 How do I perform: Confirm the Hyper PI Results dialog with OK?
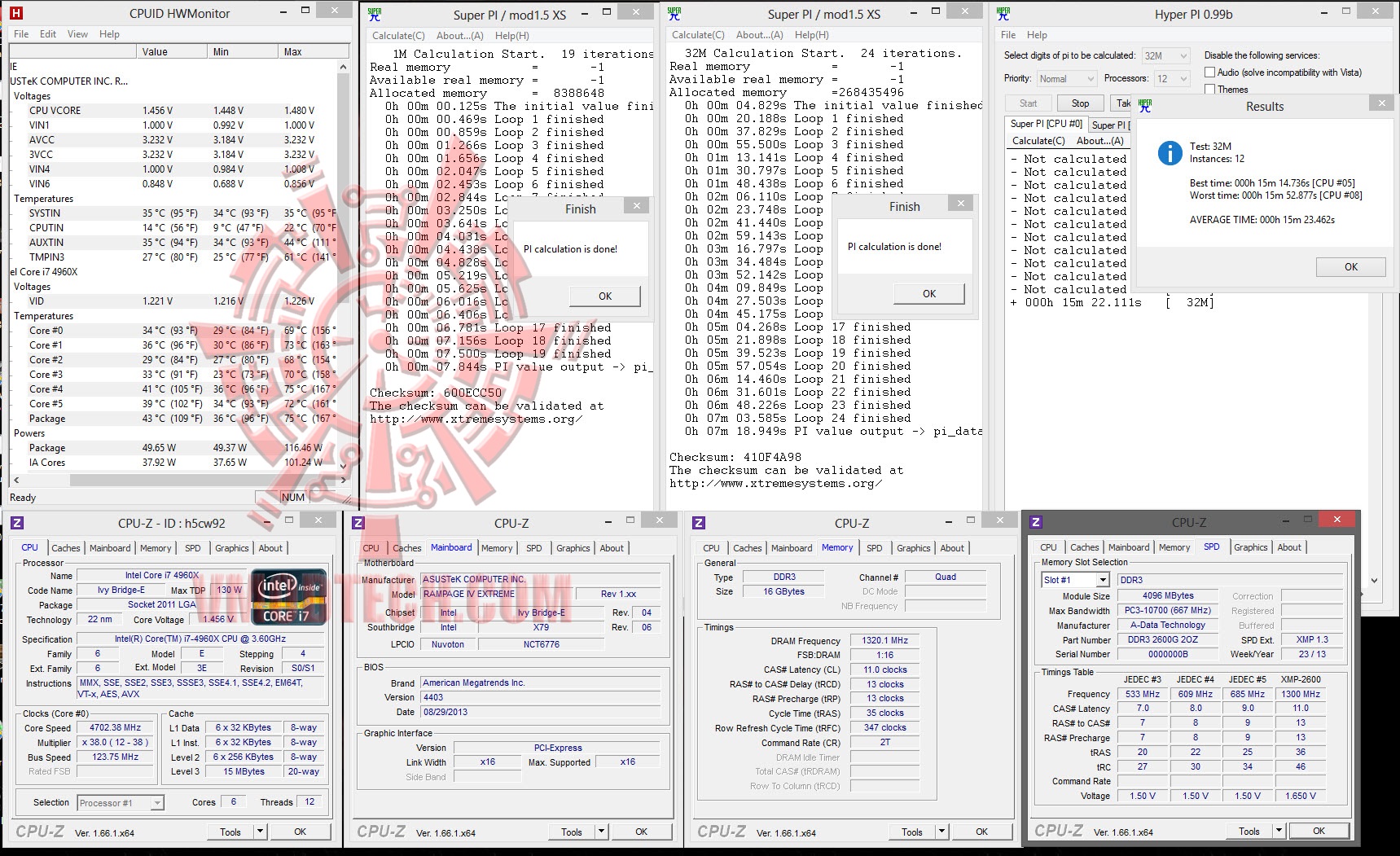pyautogui.click(x=1351, y=267)
